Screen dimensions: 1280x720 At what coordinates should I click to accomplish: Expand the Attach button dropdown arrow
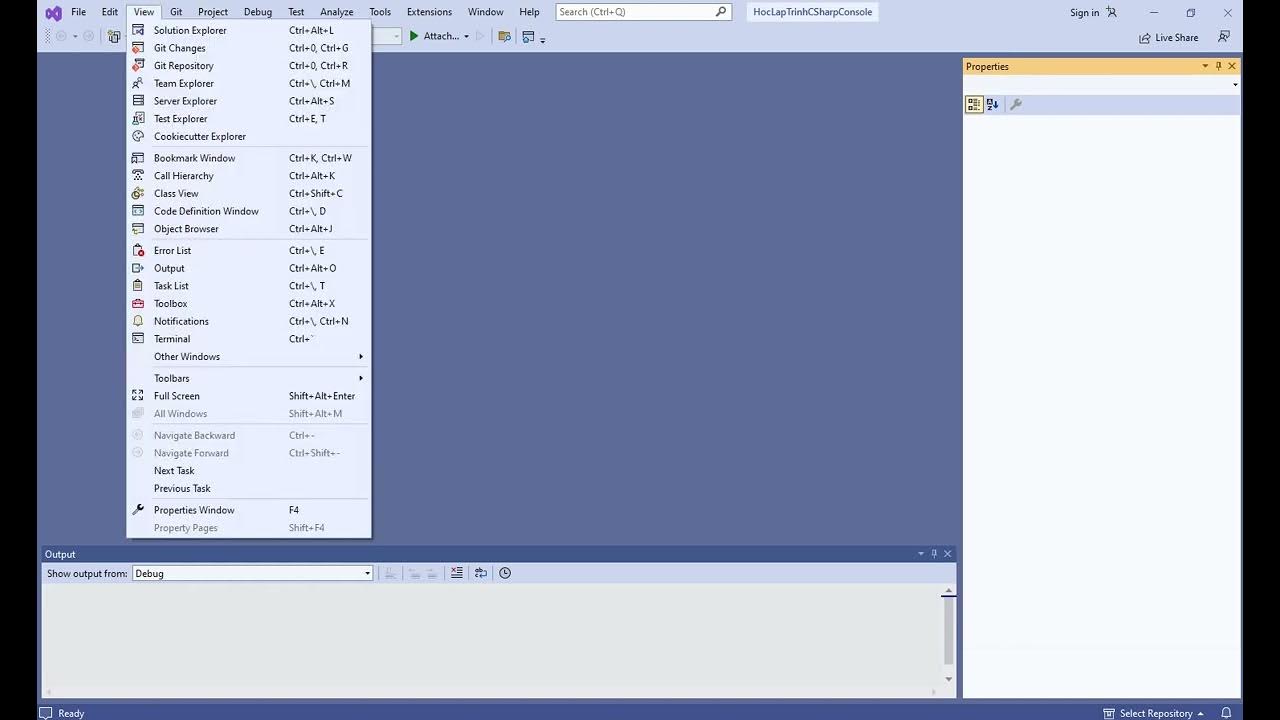point(466,37)
